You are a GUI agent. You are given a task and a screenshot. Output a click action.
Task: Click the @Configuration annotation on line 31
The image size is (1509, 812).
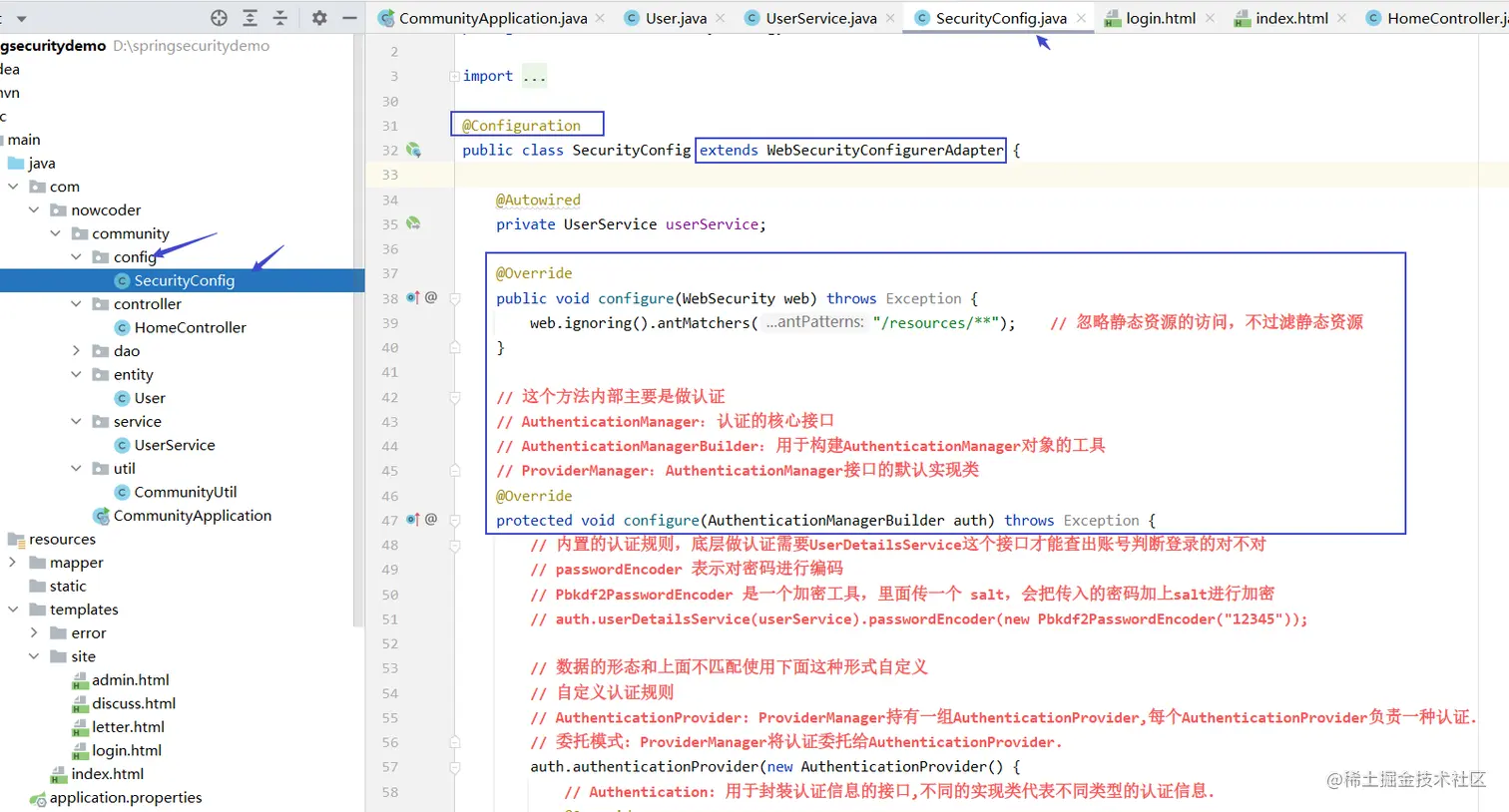click(521, 126)
